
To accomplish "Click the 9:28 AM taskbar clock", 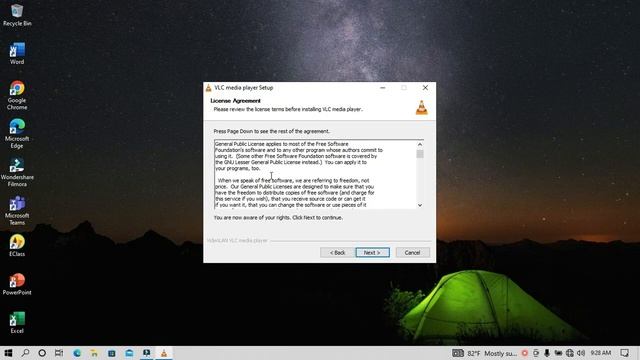I will click(601, 353).
